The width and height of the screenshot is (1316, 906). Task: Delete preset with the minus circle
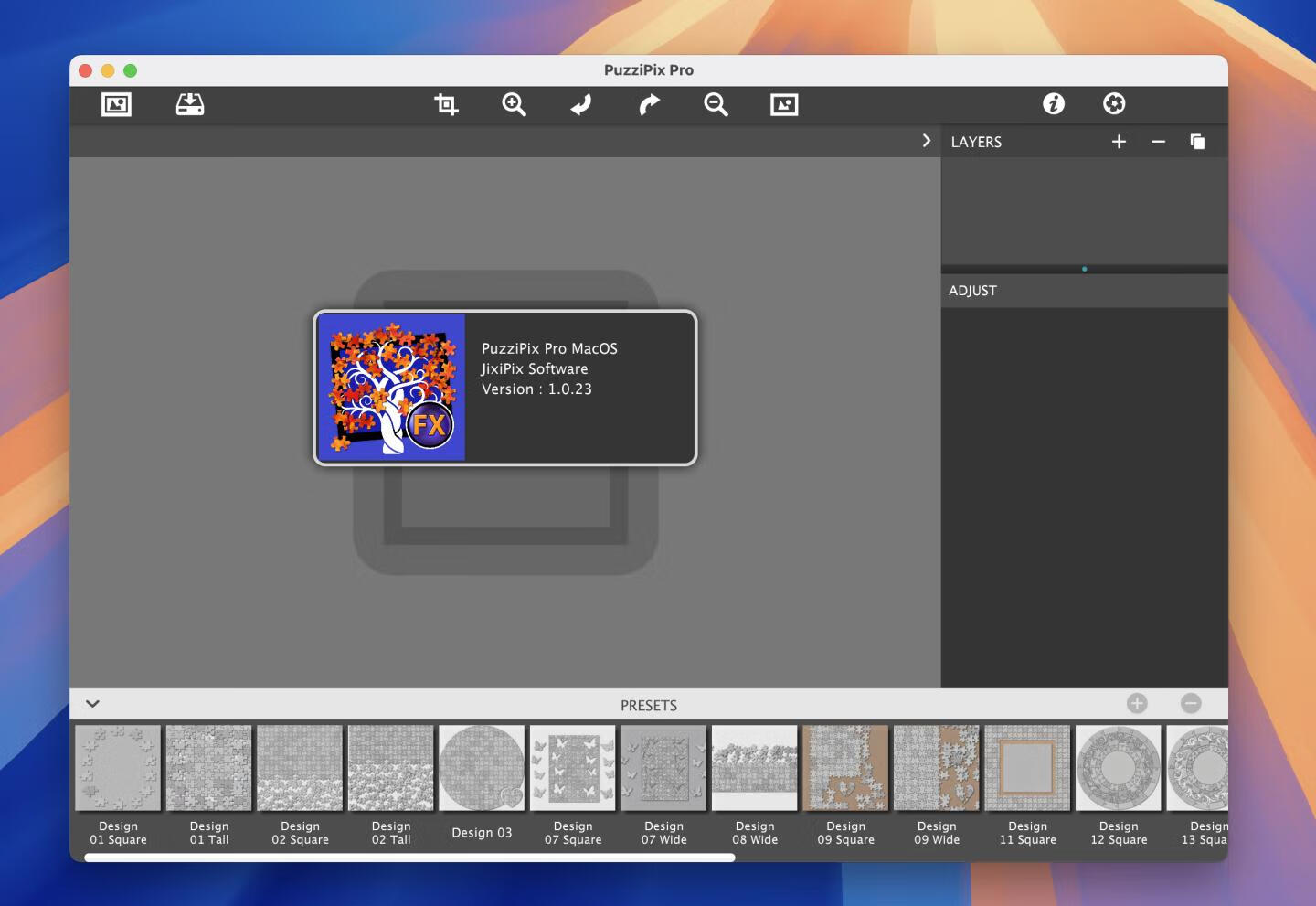pos(1191,703)
